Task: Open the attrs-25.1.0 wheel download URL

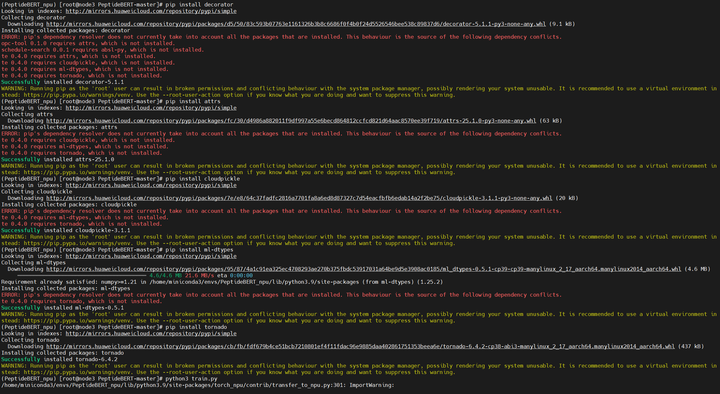Action: (x=291, y=121)
